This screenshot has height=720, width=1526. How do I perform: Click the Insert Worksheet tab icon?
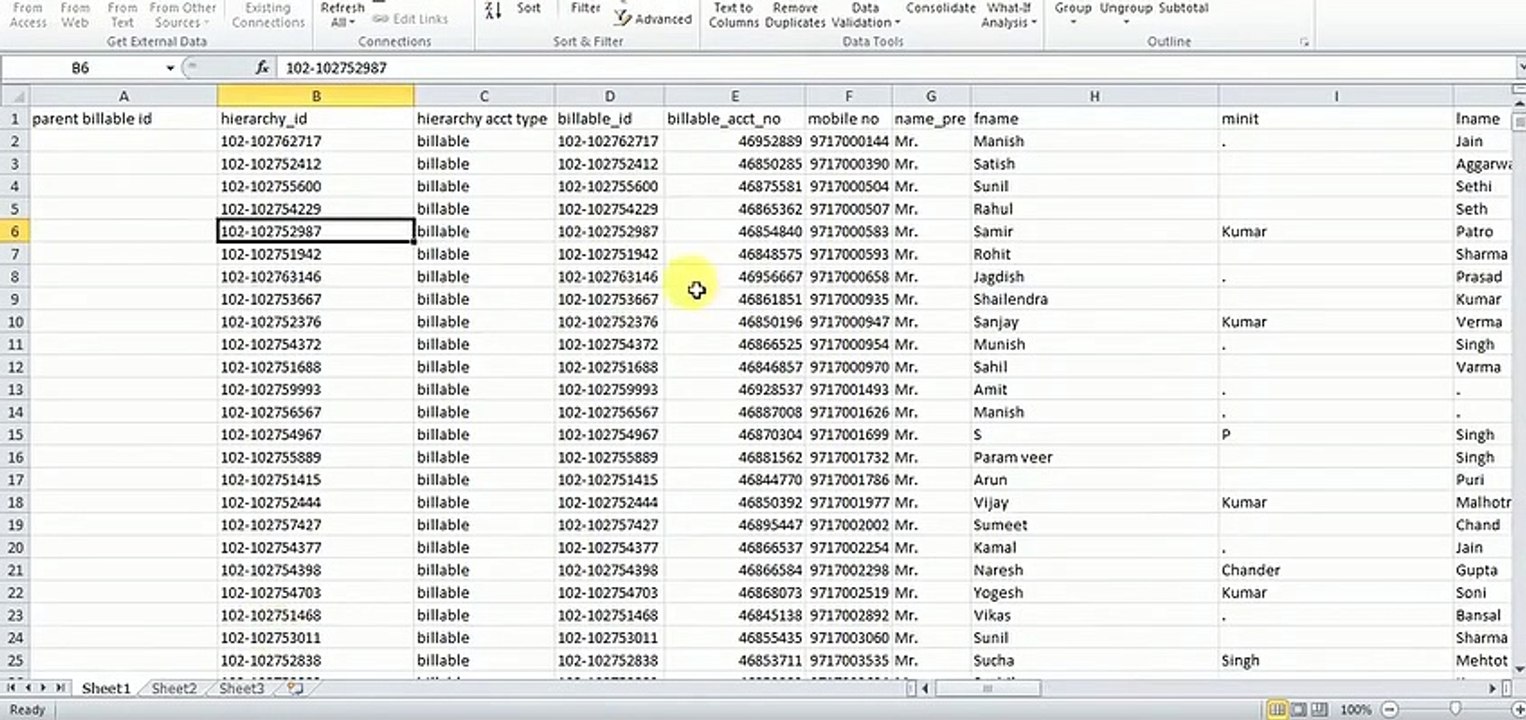click(294, 688)
